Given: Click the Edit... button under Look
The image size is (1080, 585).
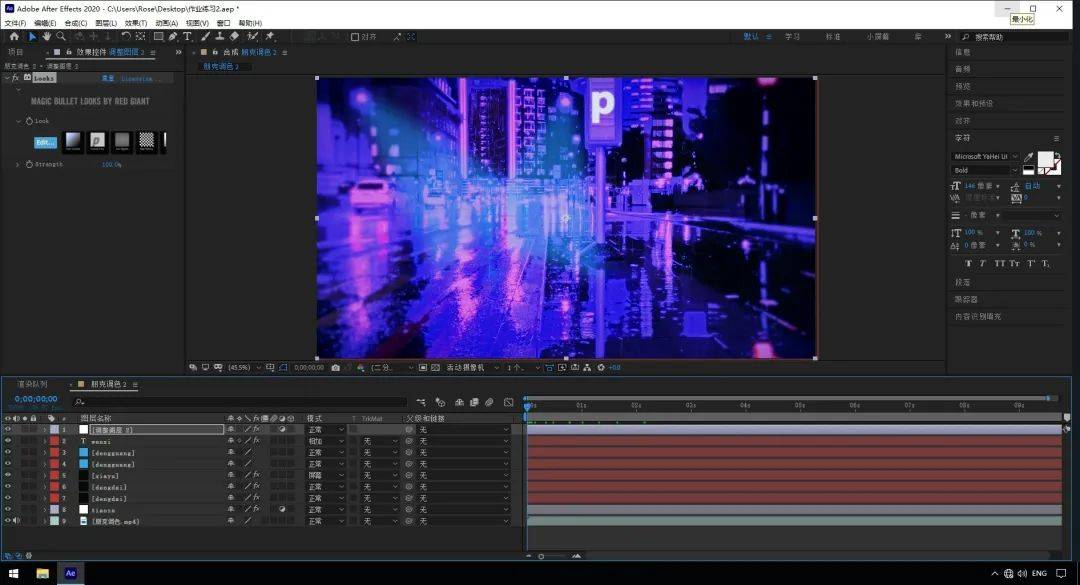Looking at the screenshot, I should pyautogui.click(x=45, y=142).
